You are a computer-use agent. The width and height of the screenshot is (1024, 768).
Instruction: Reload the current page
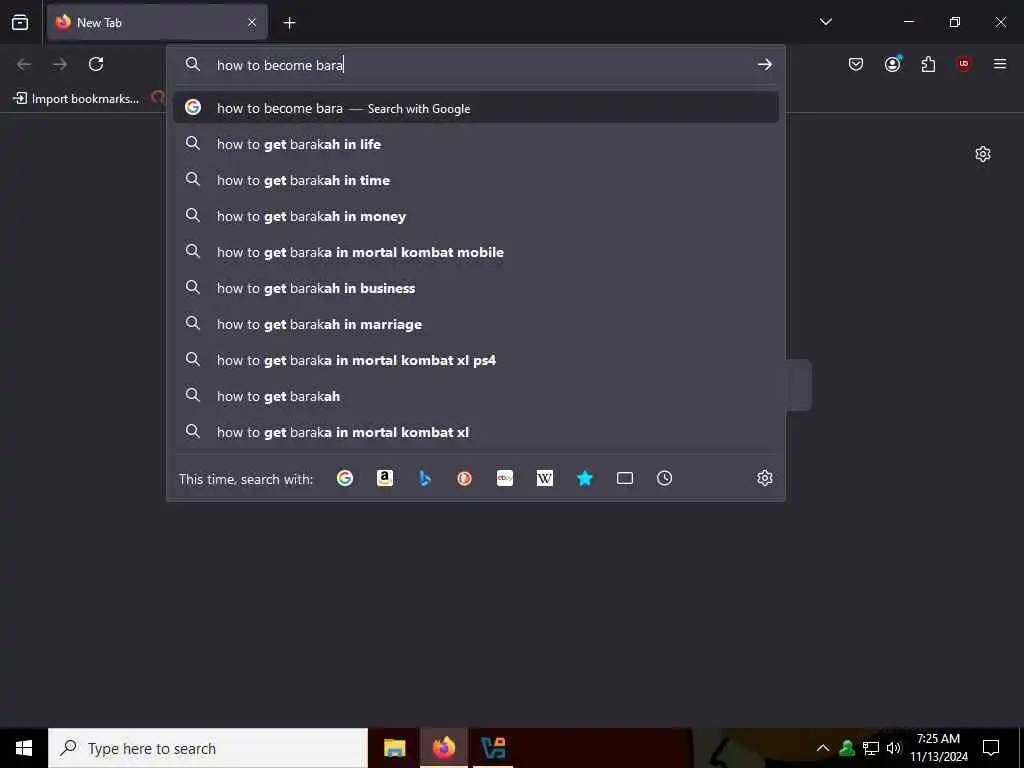(96, 64)
